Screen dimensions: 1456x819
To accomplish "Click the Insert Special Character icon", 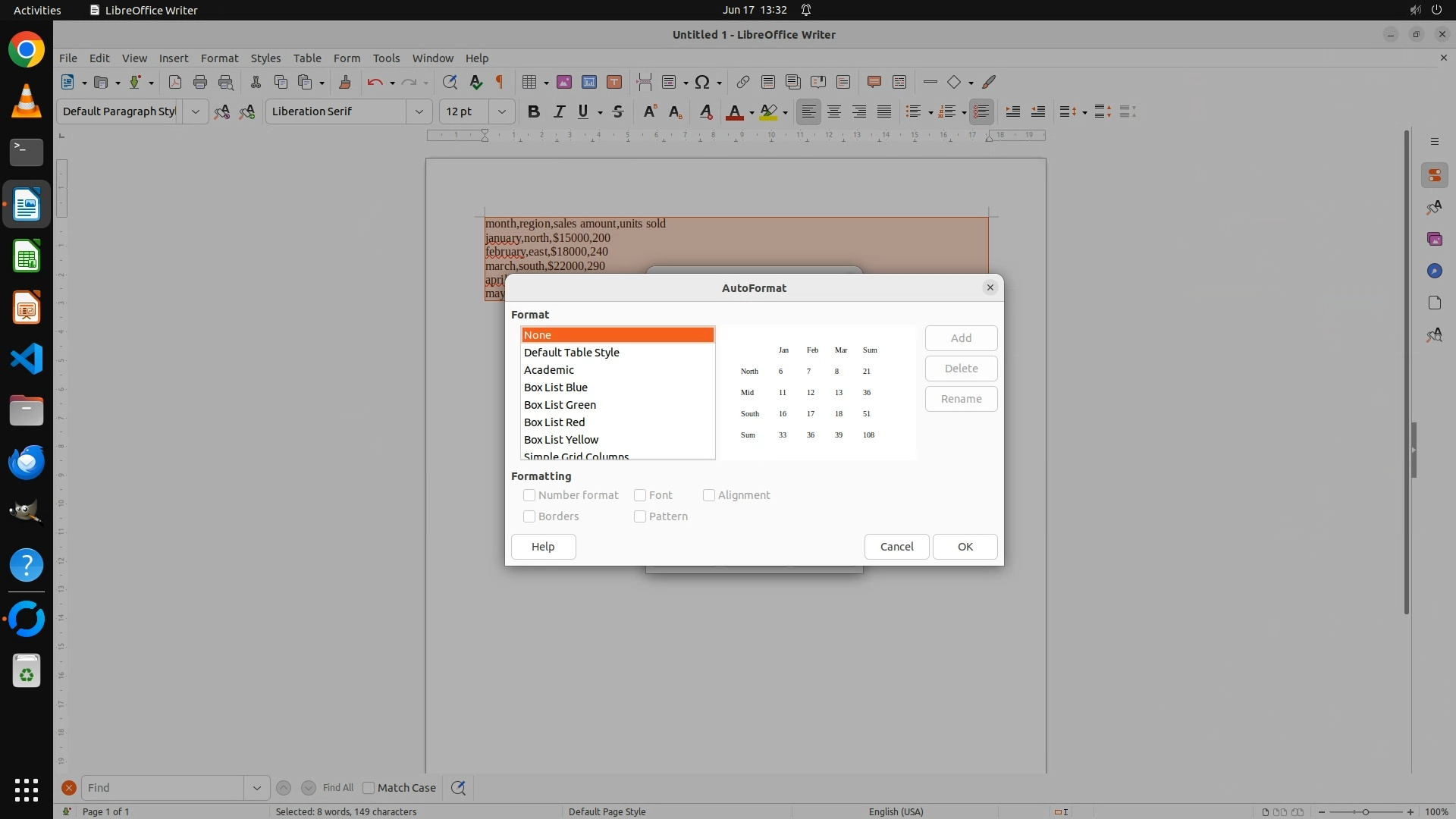I will click(702, 82).
